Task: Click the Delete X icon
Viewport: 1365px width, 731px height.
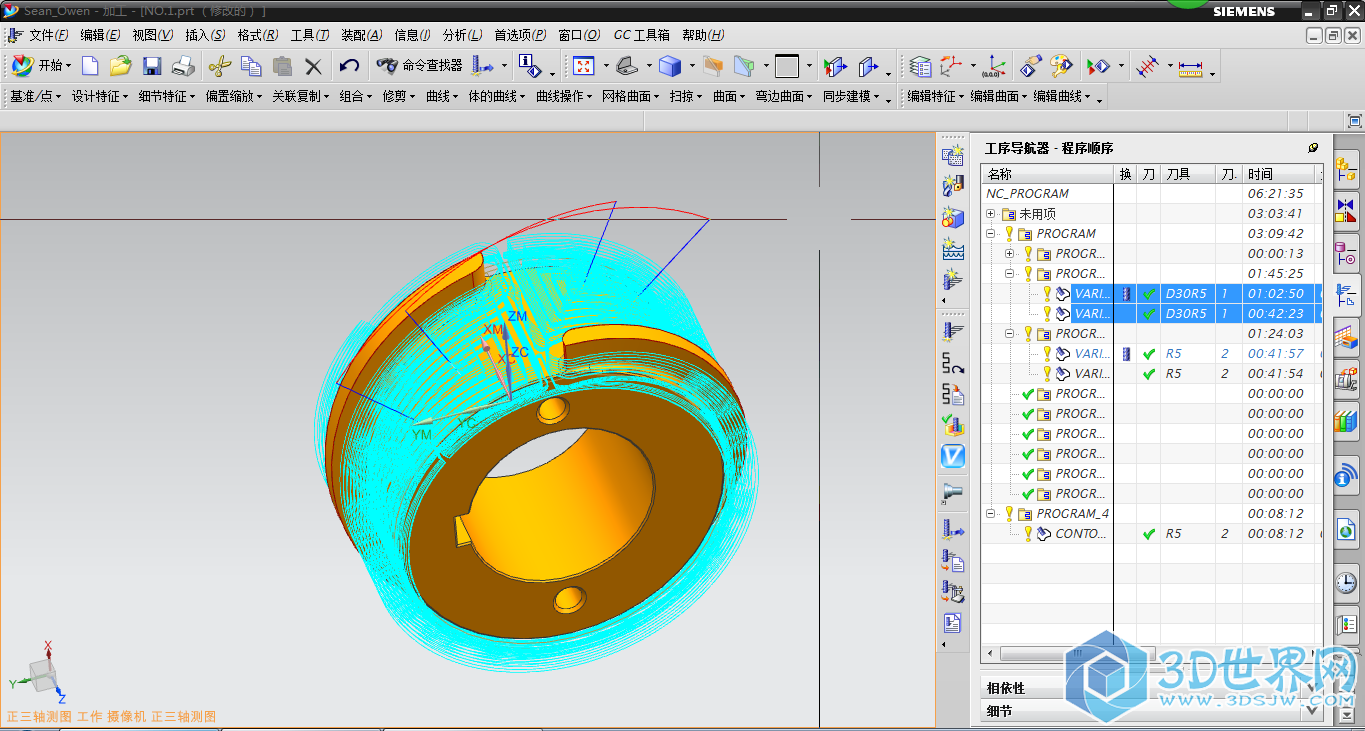Action: pos(313,66)
